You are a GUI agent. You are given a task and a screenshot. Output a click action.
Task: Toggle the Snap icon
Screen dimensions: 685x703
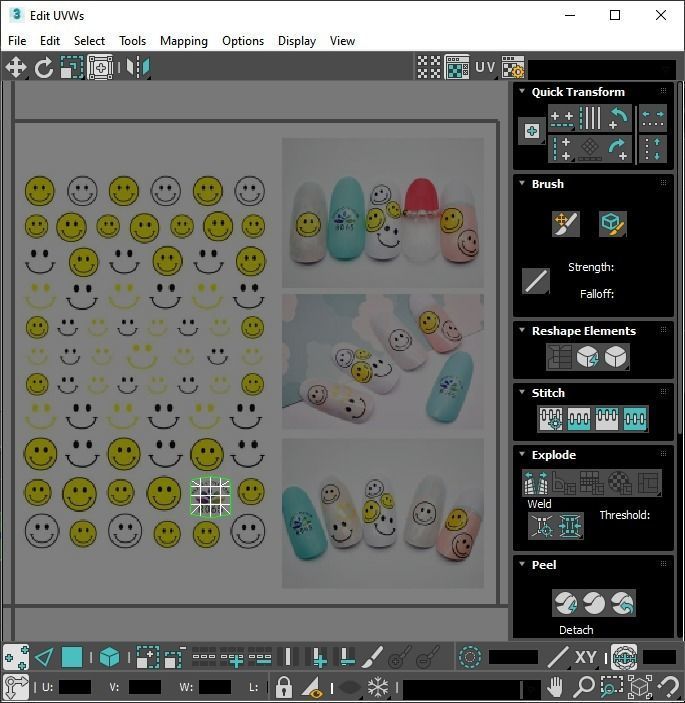668,686
